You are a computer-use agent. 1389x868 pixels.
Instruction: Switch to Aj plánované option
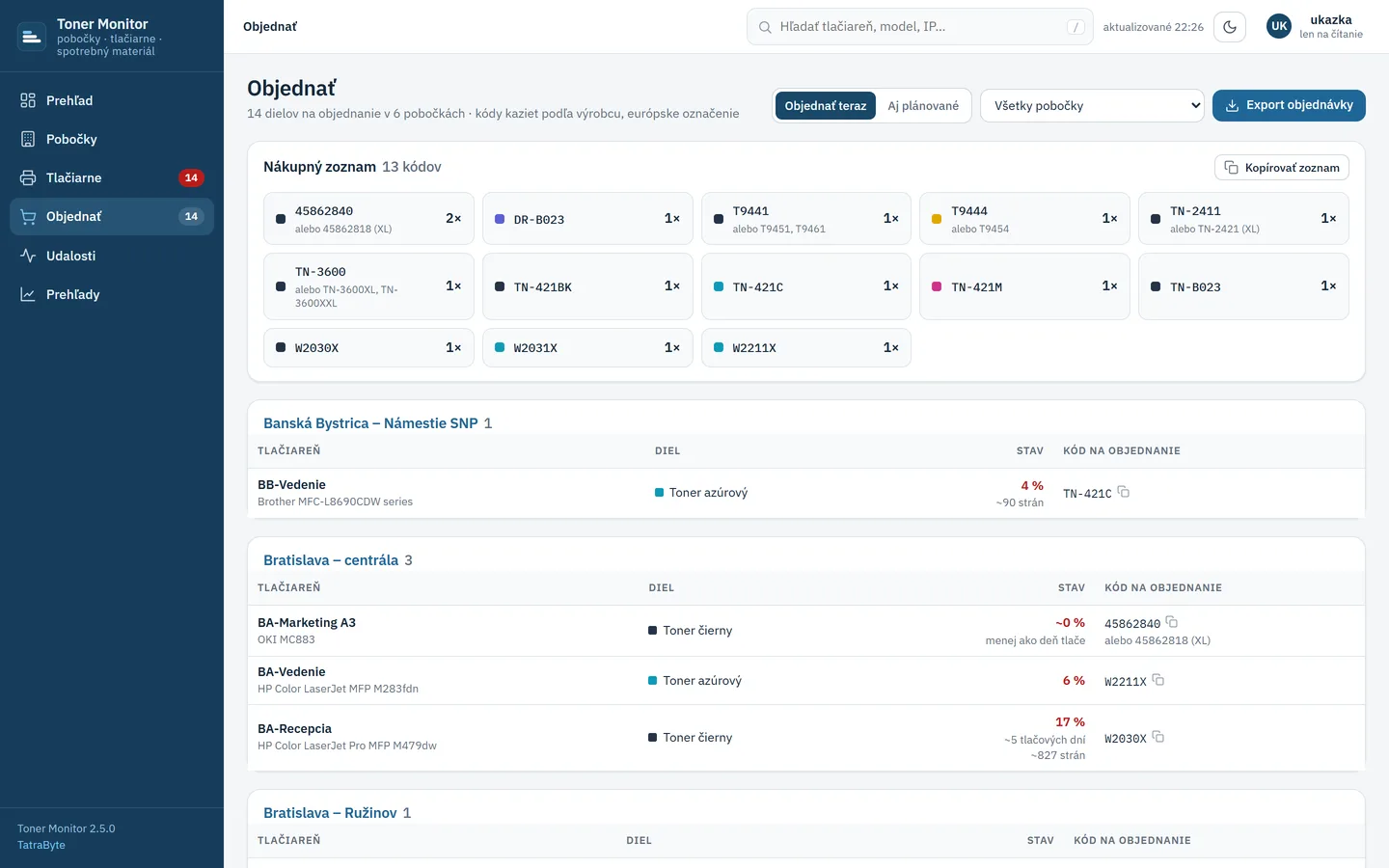(923, 106)
